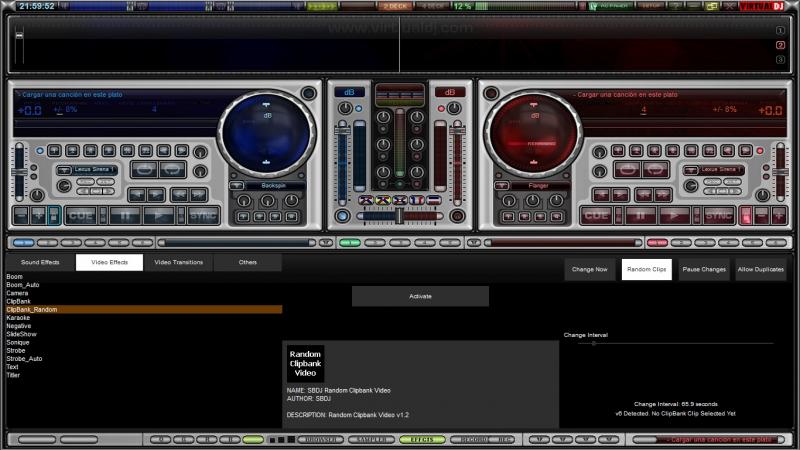Pause the right deck
Viewport: 800px width, 450px height.
click(640, 215)
